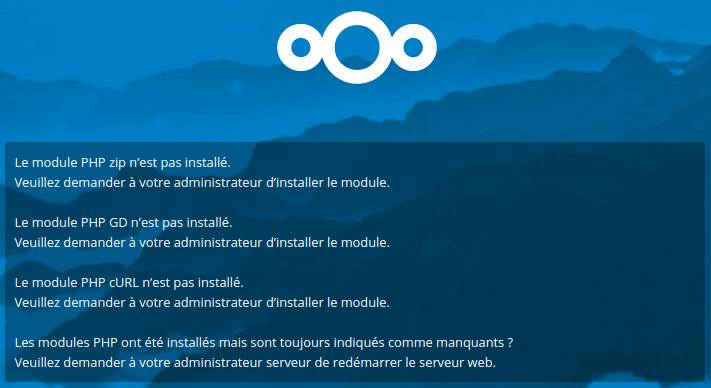Select the "Le module PHP GD n'est pas installé" message

(123, 223)
